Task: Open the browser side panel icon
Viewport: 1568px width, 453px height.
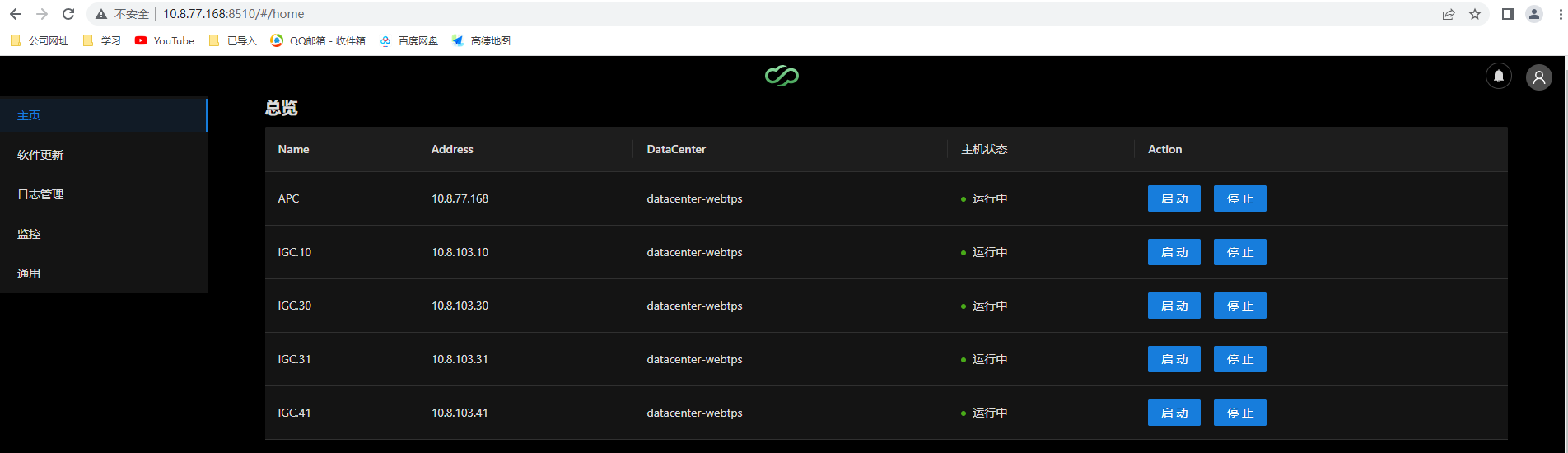Action: point(1507,14)
